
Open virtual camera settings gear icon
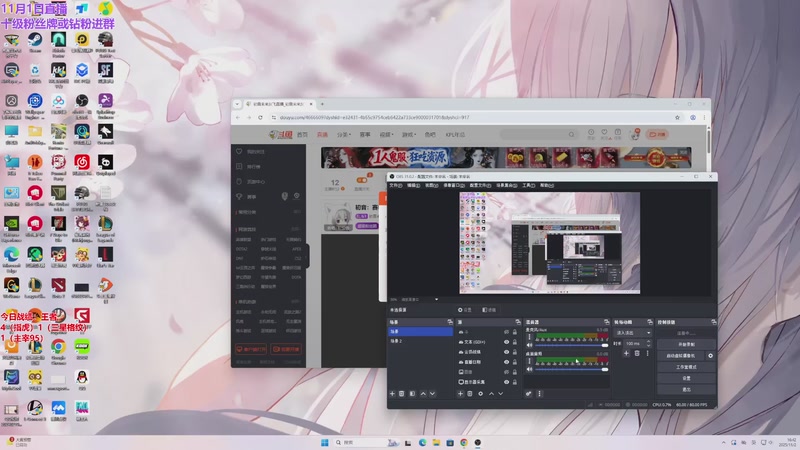coord(710,356)
